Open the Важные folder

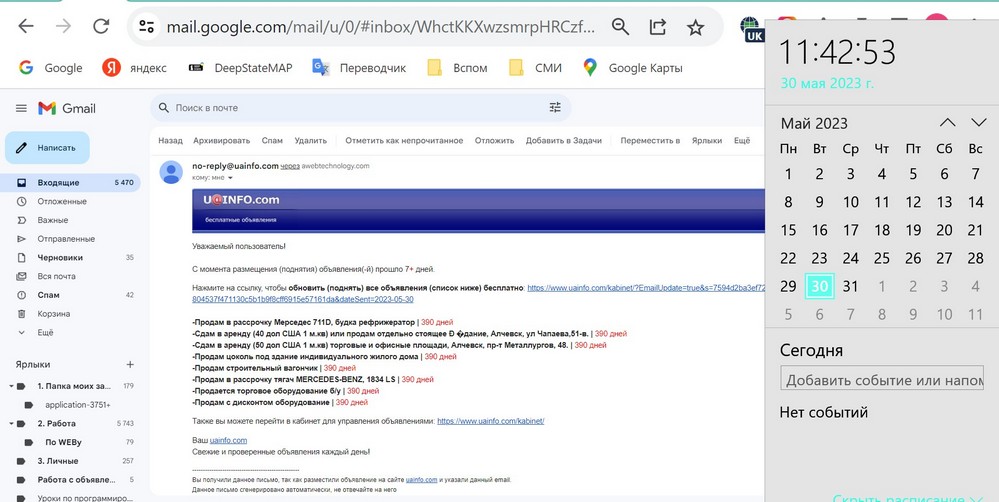(70, 220)
